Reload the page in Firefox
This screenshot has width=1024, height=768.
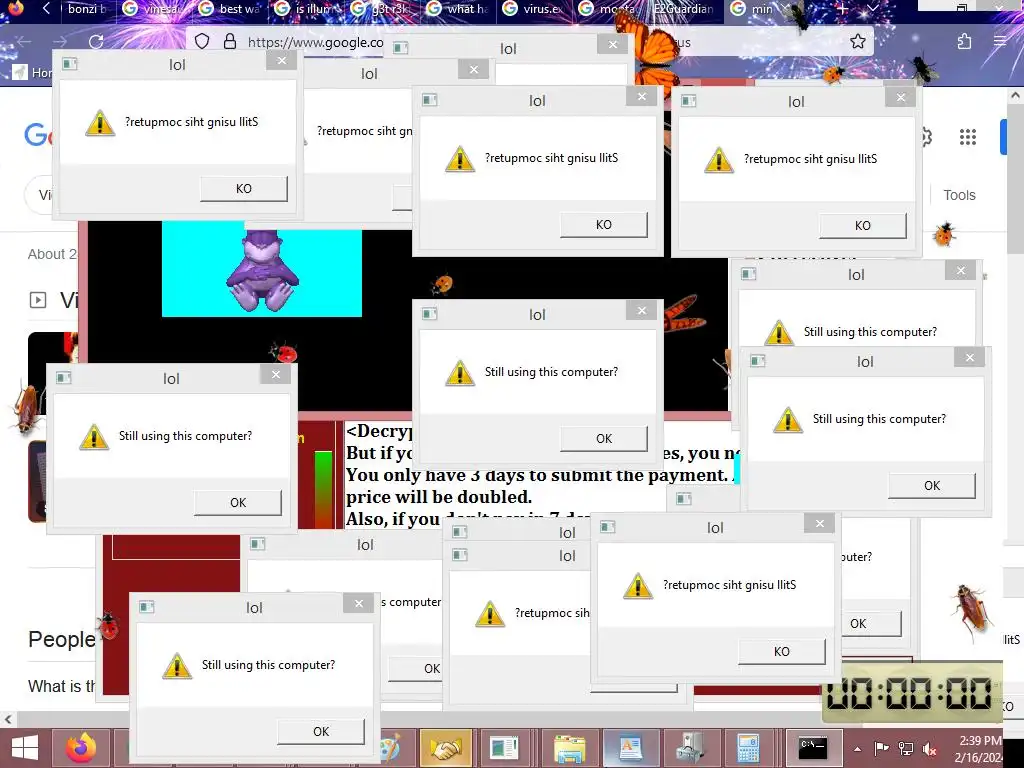[x=96, y=42]
